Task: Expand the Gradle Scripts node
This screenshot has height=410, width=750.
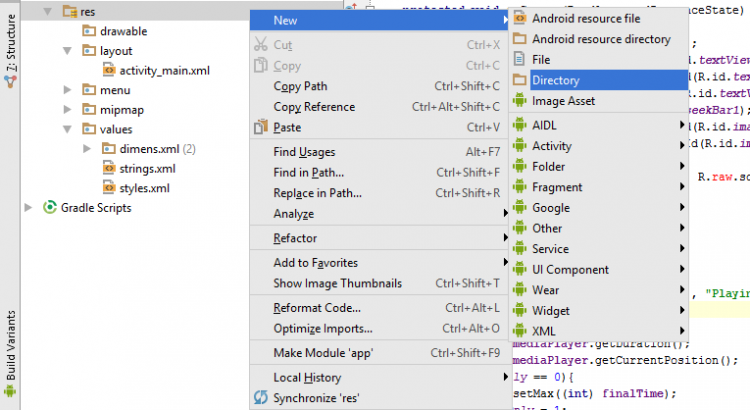Action: click(x=28, y=208)
